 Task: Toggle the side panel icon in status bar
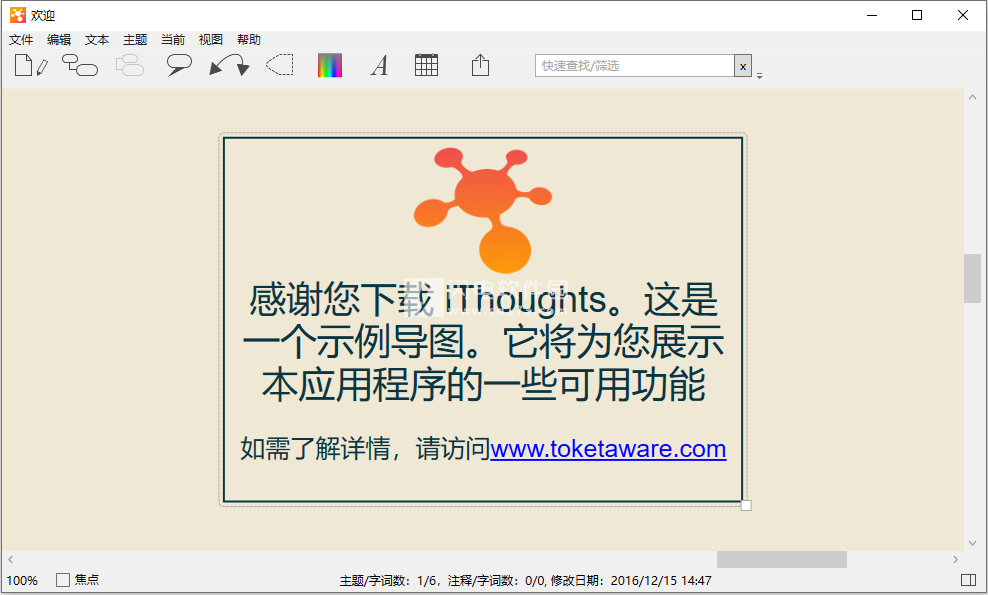click(x=968, y=580)
